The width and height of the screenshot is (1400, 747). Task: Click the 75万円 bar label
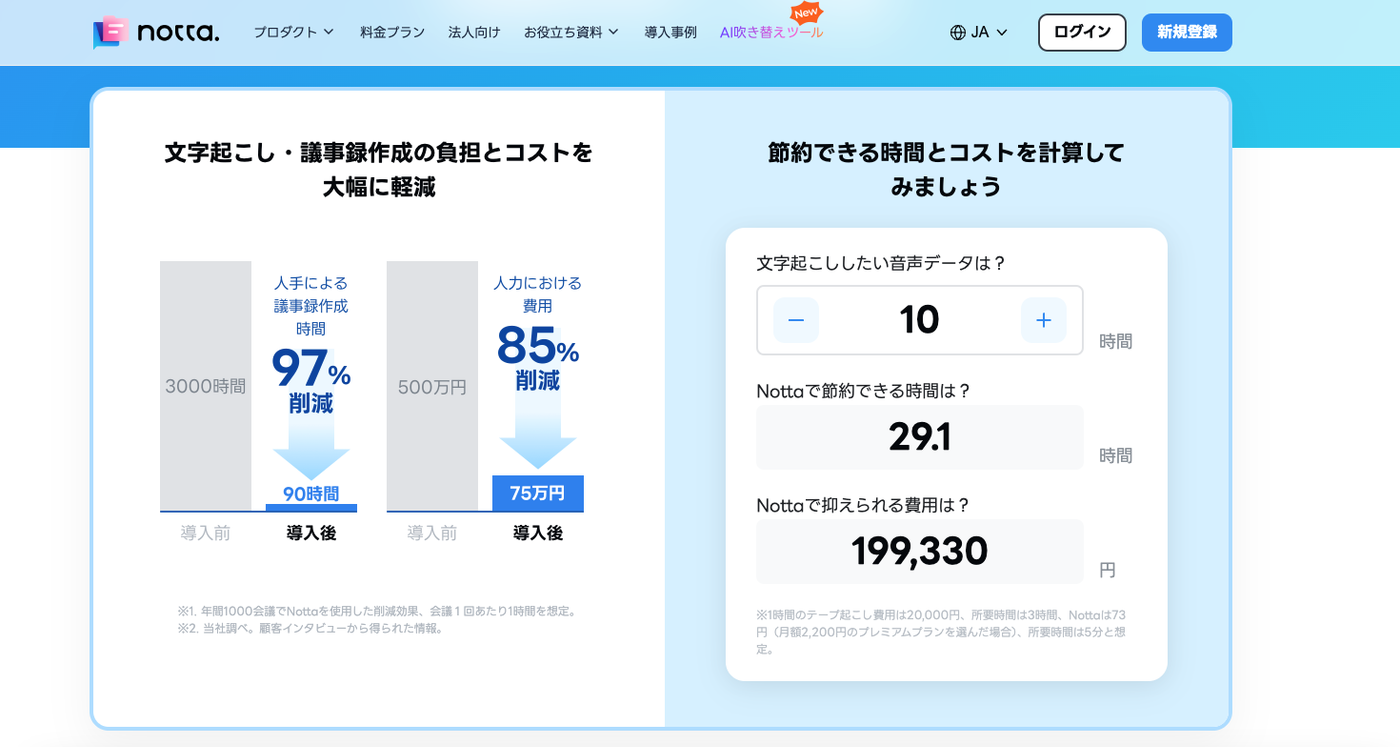pyautogui.click(x=538, y=493)
